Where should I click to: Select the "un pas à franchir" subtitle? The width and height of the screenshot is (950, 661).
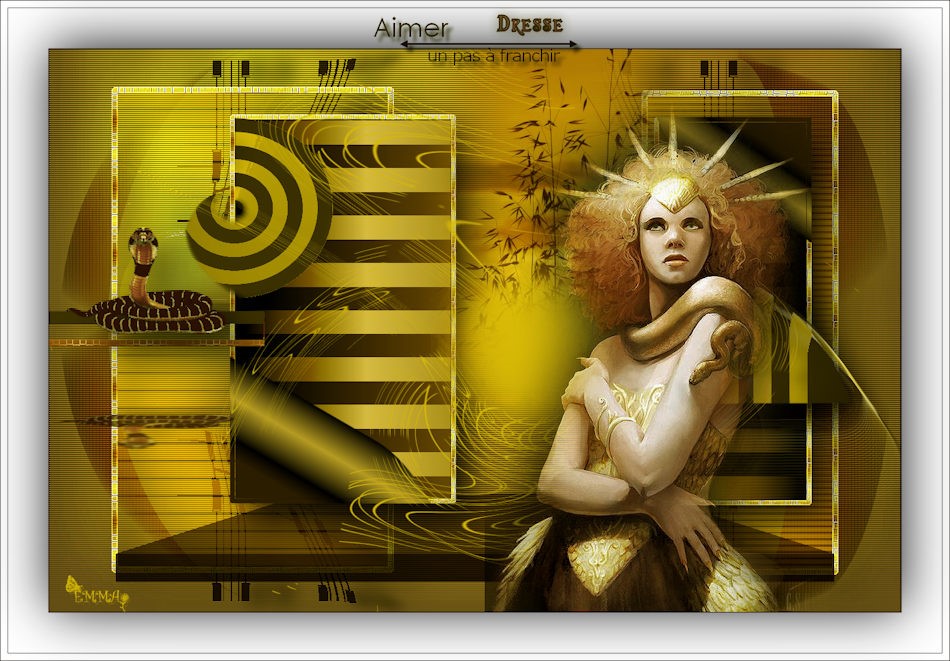493,56
